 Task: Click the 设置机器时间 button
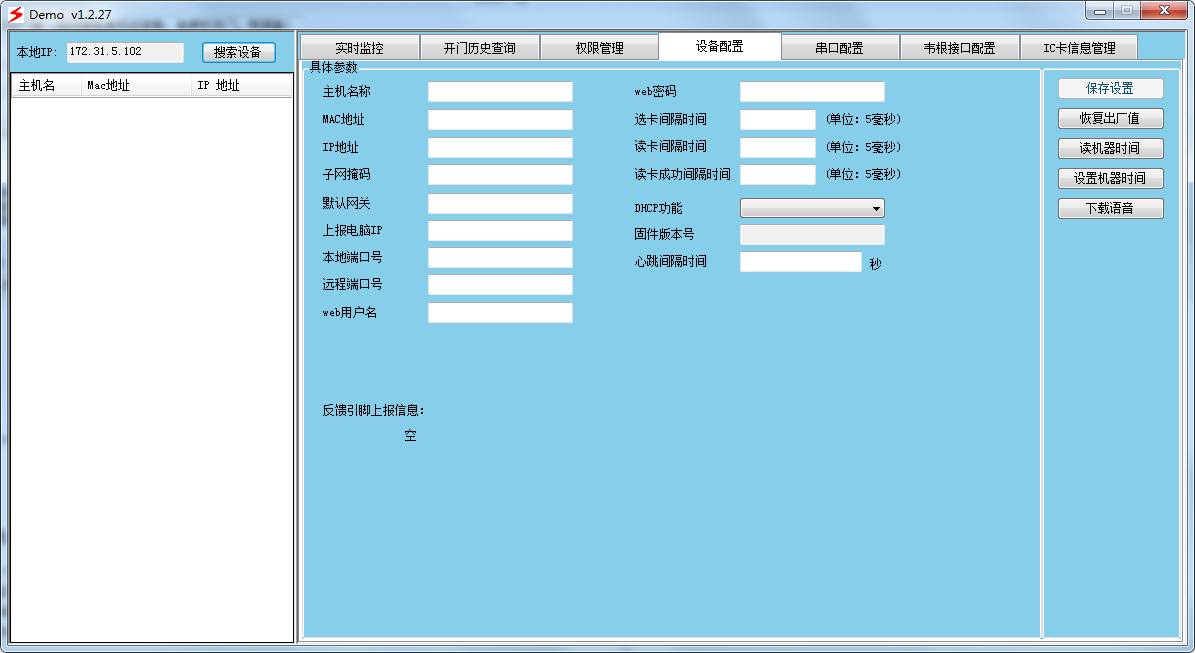[x=1110, y=179]
